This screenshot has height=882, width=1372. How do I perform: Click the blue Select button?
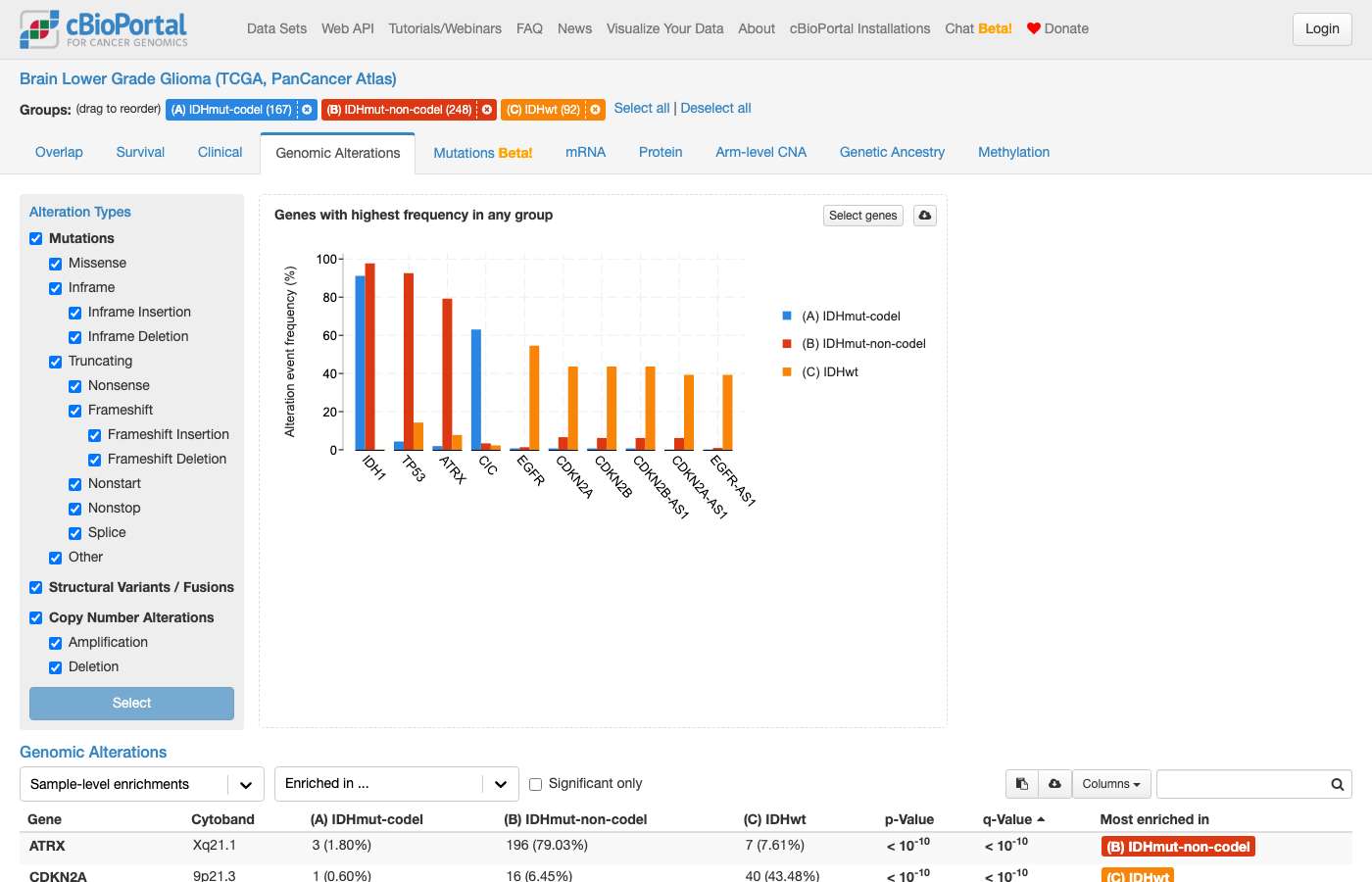pos(131,703)
